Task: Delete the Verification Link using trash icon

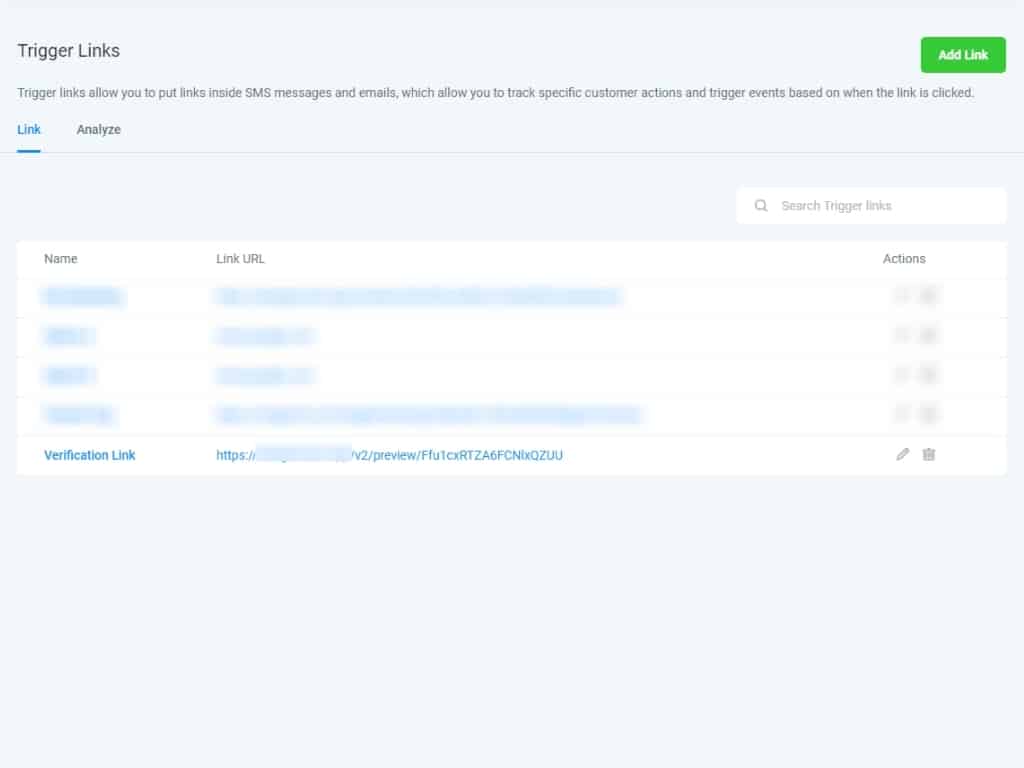Action: tap(929, 455)
